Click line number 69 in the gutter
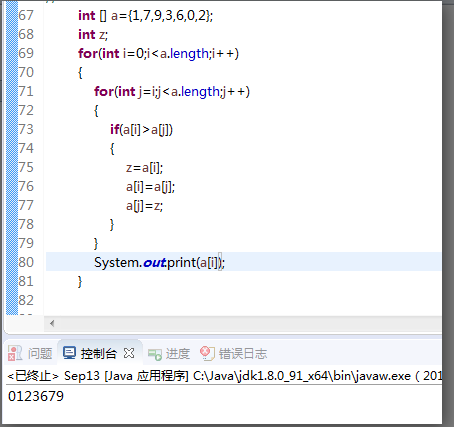454x427 pixels. coord(26,54)
